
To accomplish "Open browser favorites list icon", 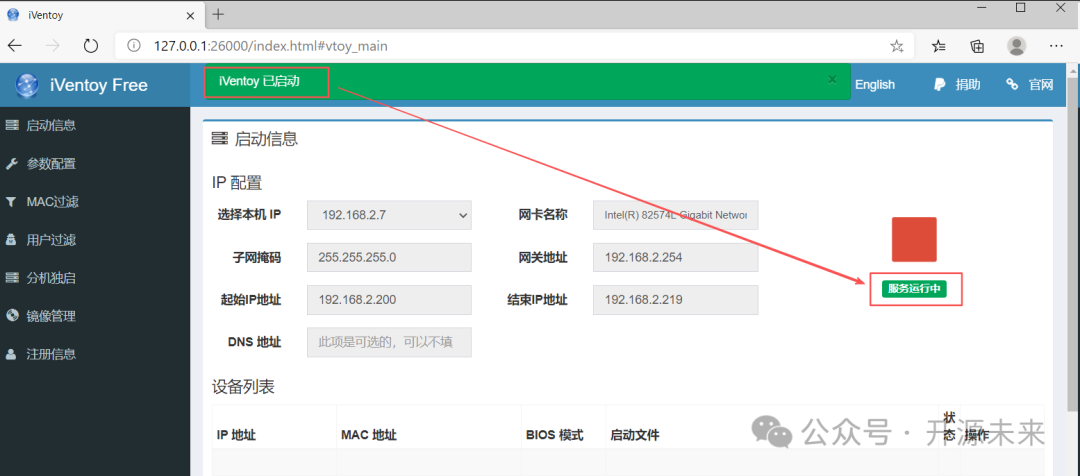I will coord(939,46).
